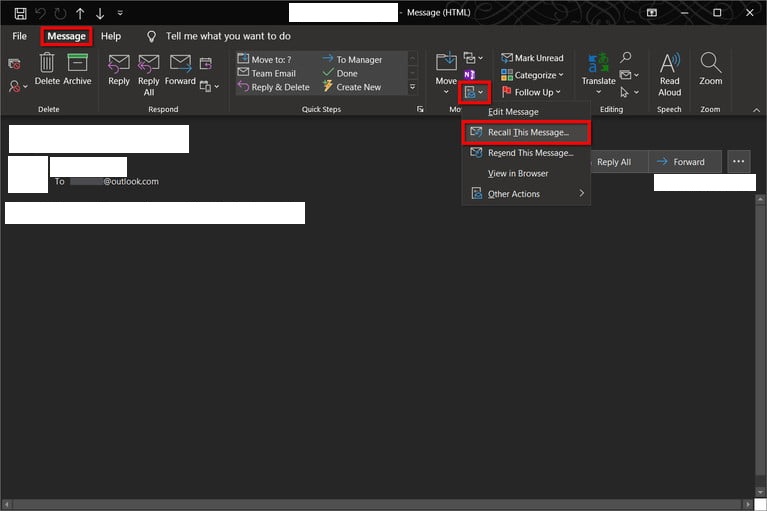Select the Message ribbon tab

(x=67, y=36)
